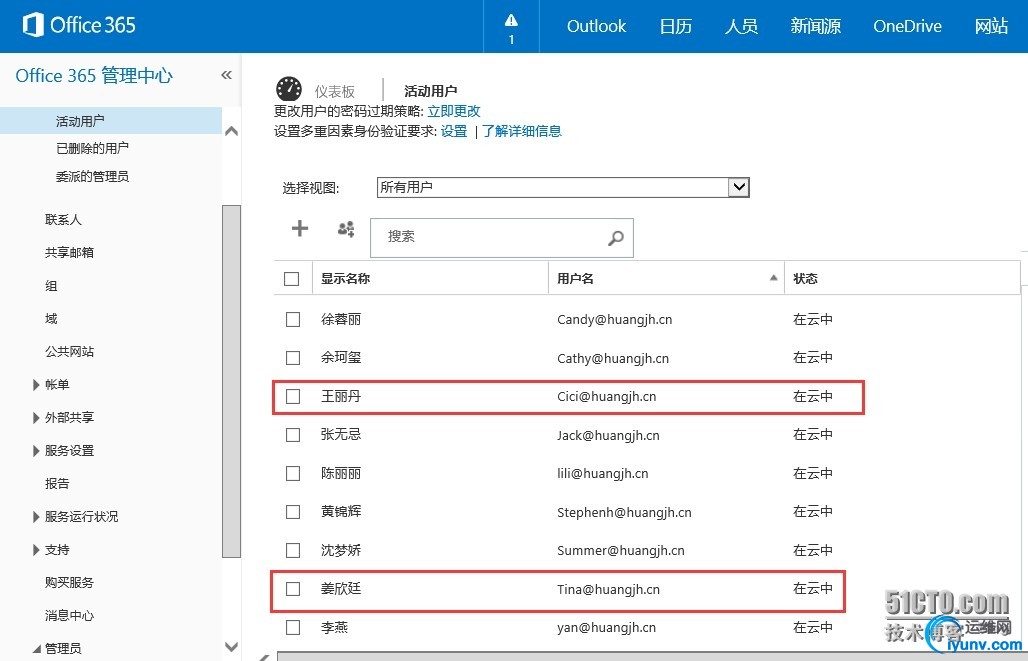Click the dashboard gauge icon
The image size is (1028, 661).
pyautogui.click(x=288, y=89)
